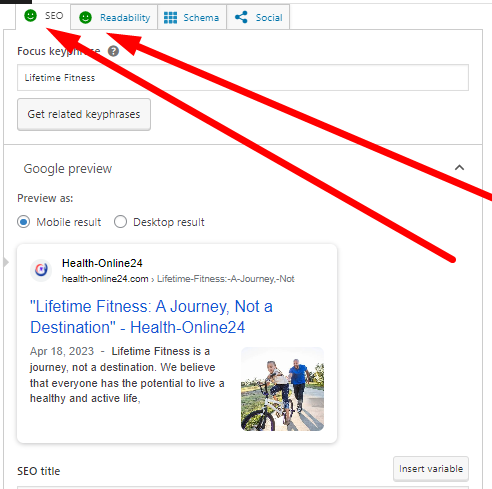
Task: Click the Apr 18, 2023 date text
Action: point(62,351)
